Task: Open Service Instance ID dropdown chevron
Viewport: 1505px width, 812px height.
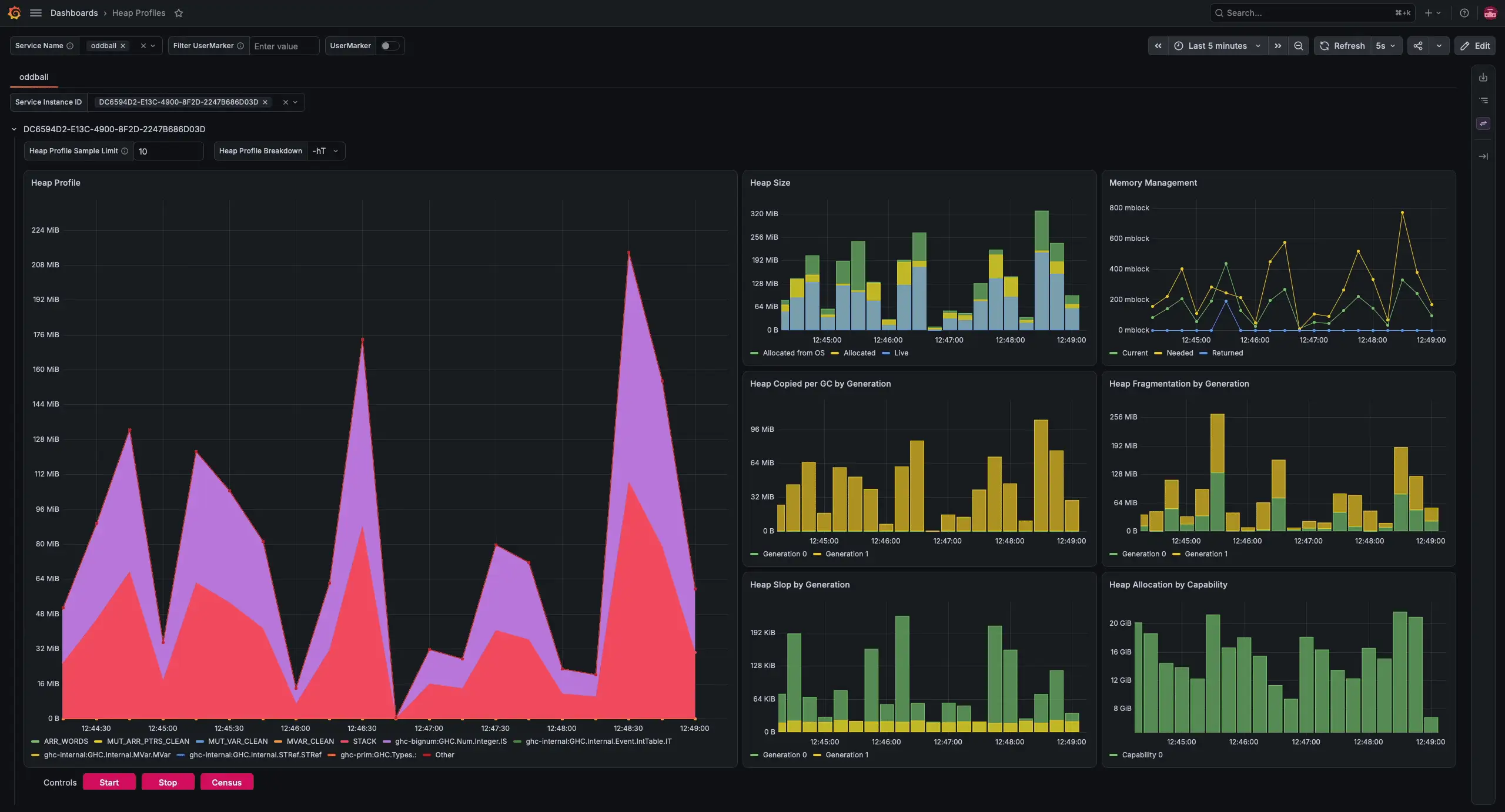Action: point(295,102)
